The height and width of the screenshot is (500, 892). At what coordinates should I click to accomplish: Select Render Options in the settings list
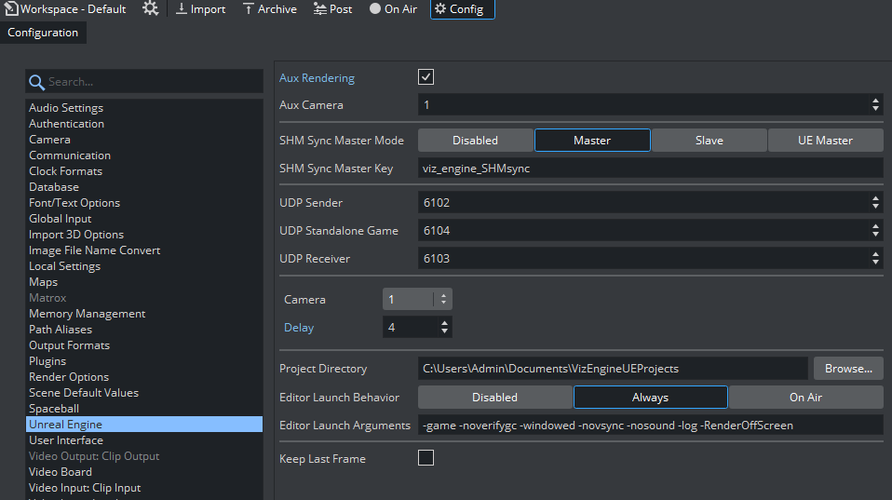tap(69, 377)
